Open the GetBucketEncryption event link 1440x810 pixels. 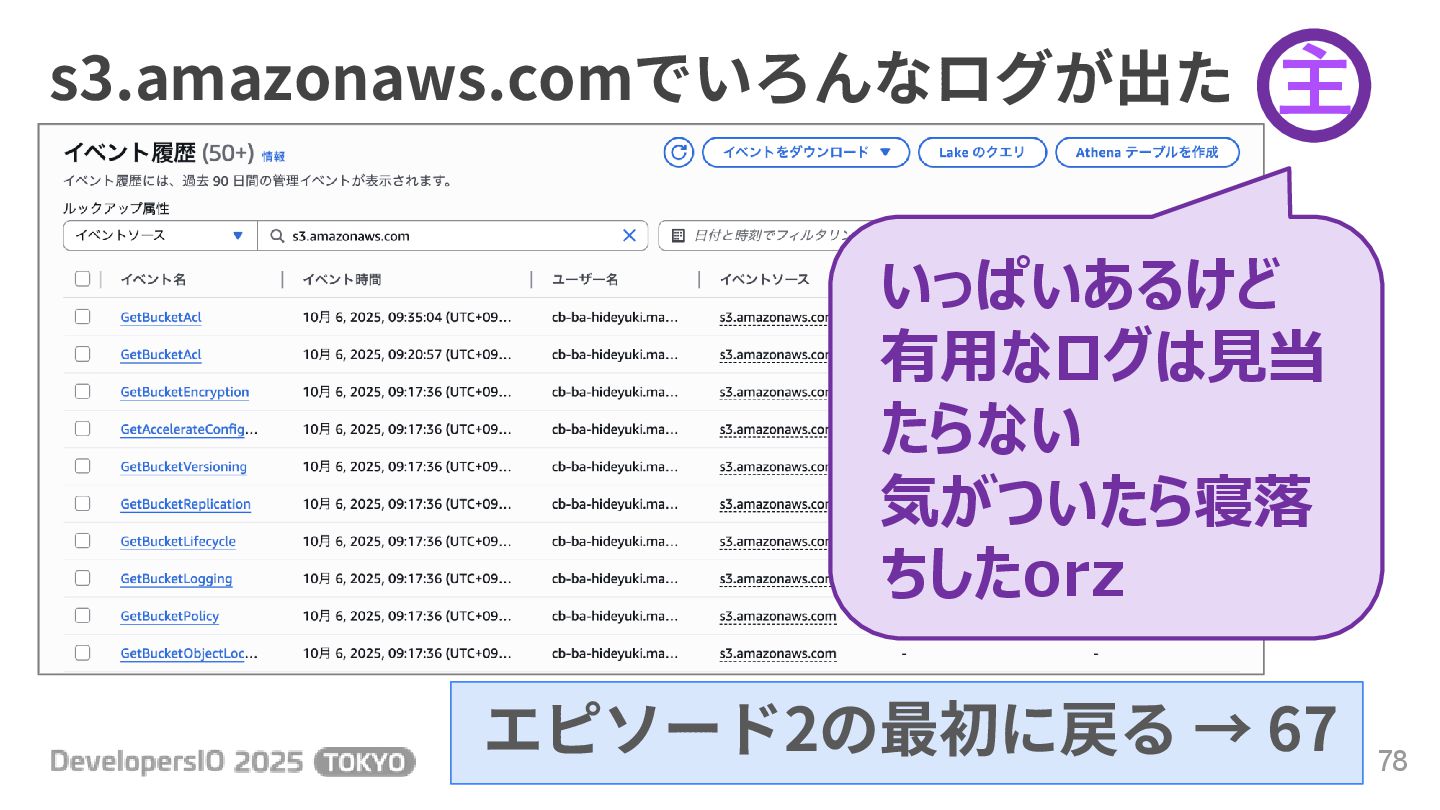click(x=185, y=392)
